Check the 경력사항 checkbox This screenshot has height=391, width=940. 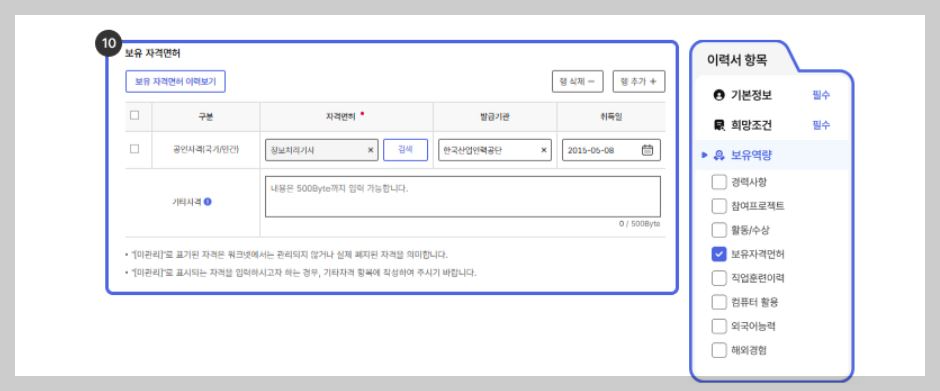[x=719, y=182]
